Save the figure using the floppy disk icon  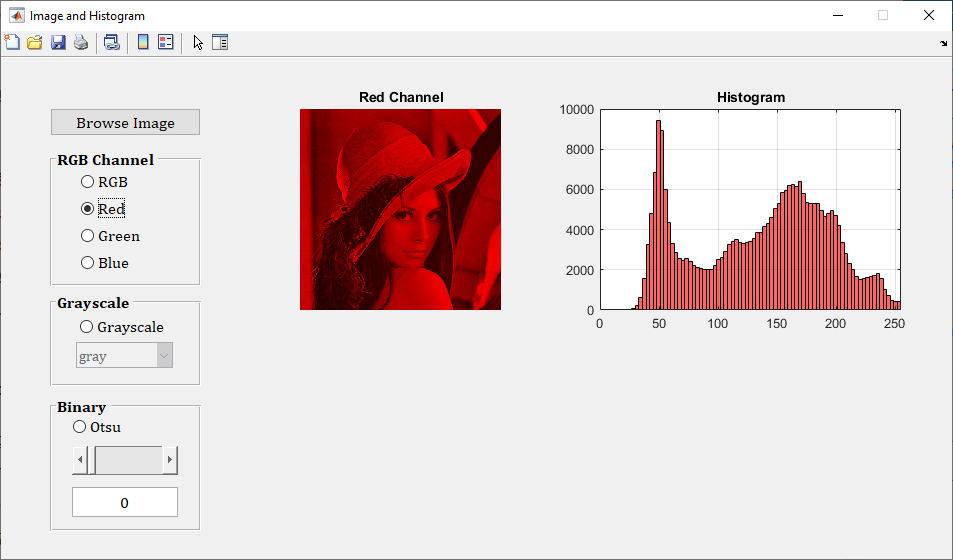[x=58, y=42]
